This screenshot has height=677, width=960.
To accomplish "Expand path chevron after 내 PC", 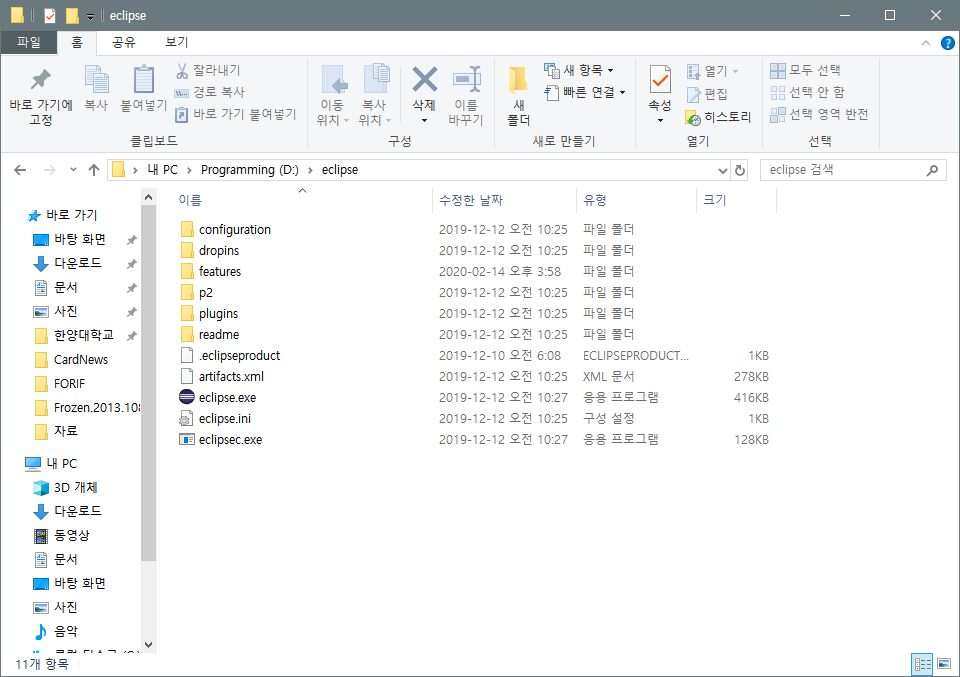I will (x=189, y=170).
